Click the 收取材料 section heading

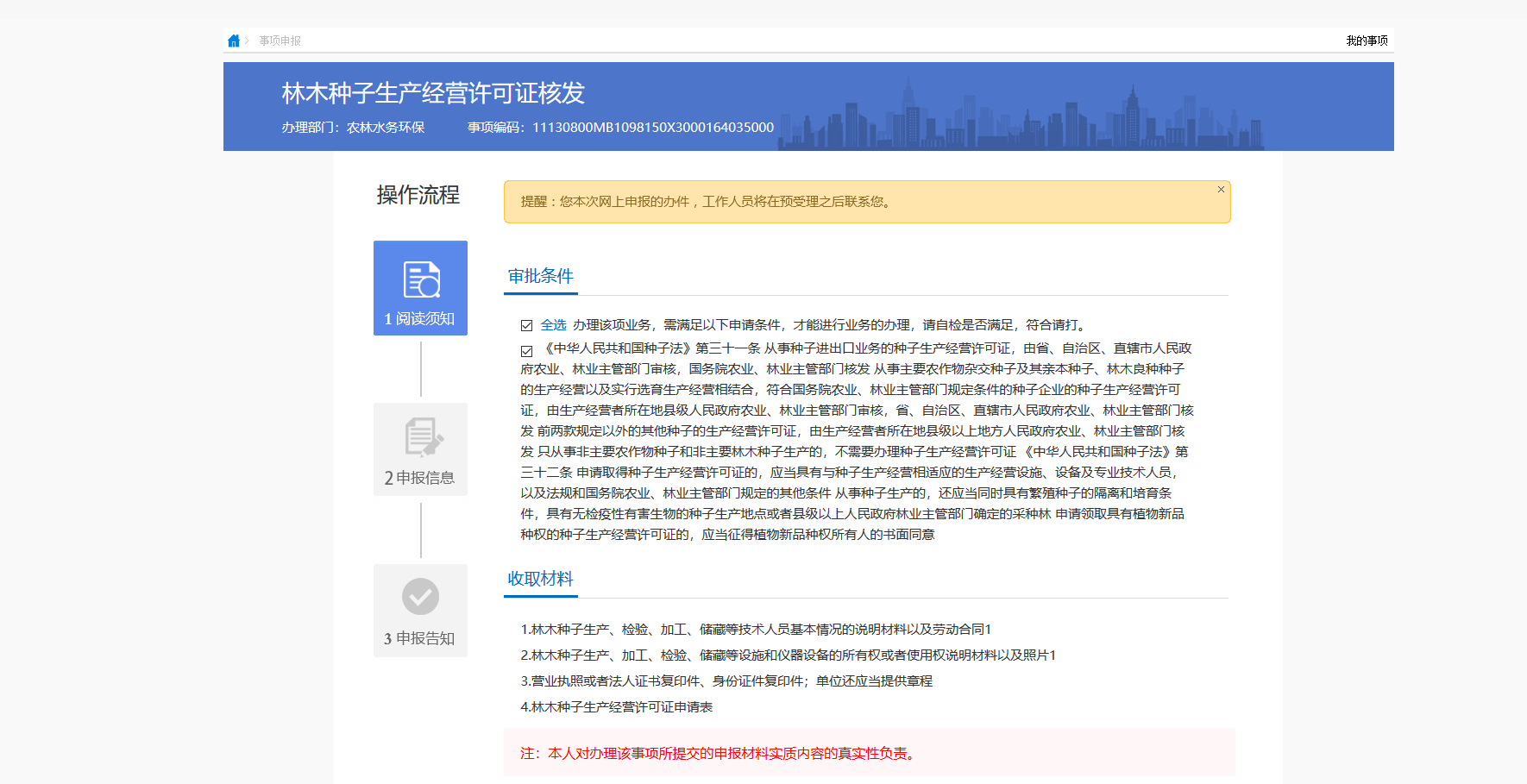pyautogui.click(x=540, y=579)
